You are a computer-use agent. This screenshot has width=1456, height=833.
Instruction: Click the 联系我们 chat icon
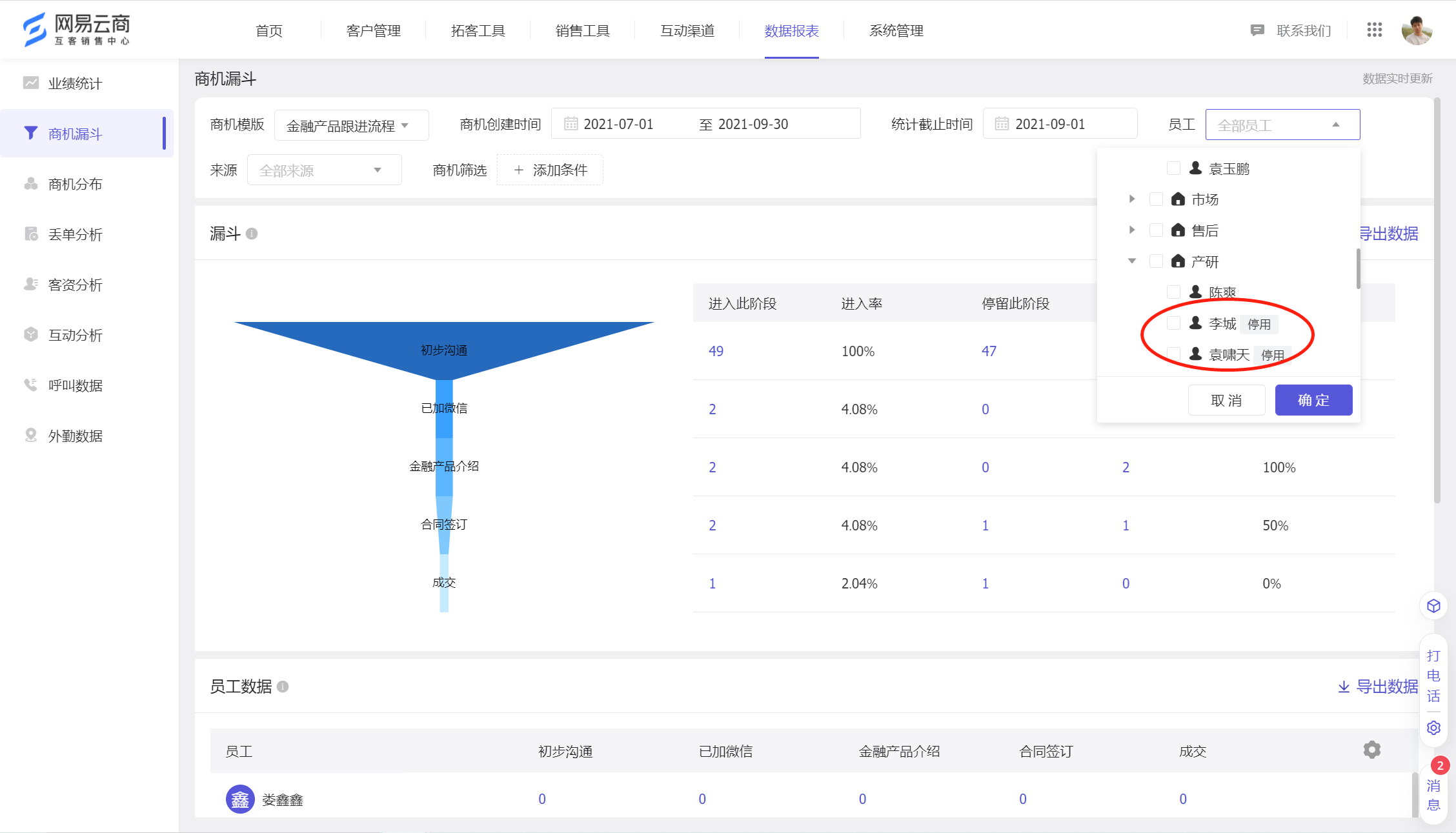click(1257, 30)
